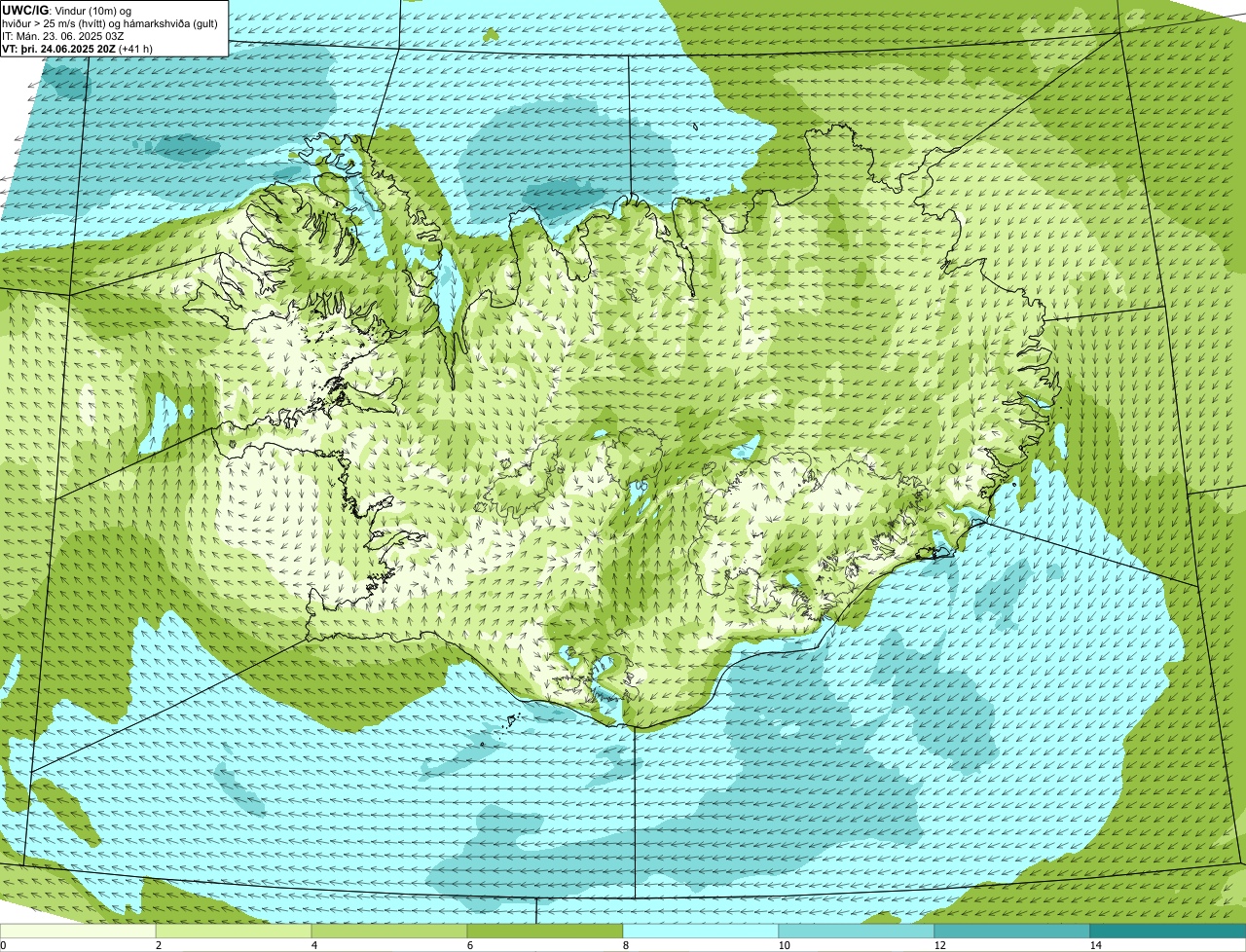The width and height of the screenshot is (1246, 952).
Task: Select the 'UWC/IG: Vindur (10m) og' title line
Action: click(x=66, y=10)
